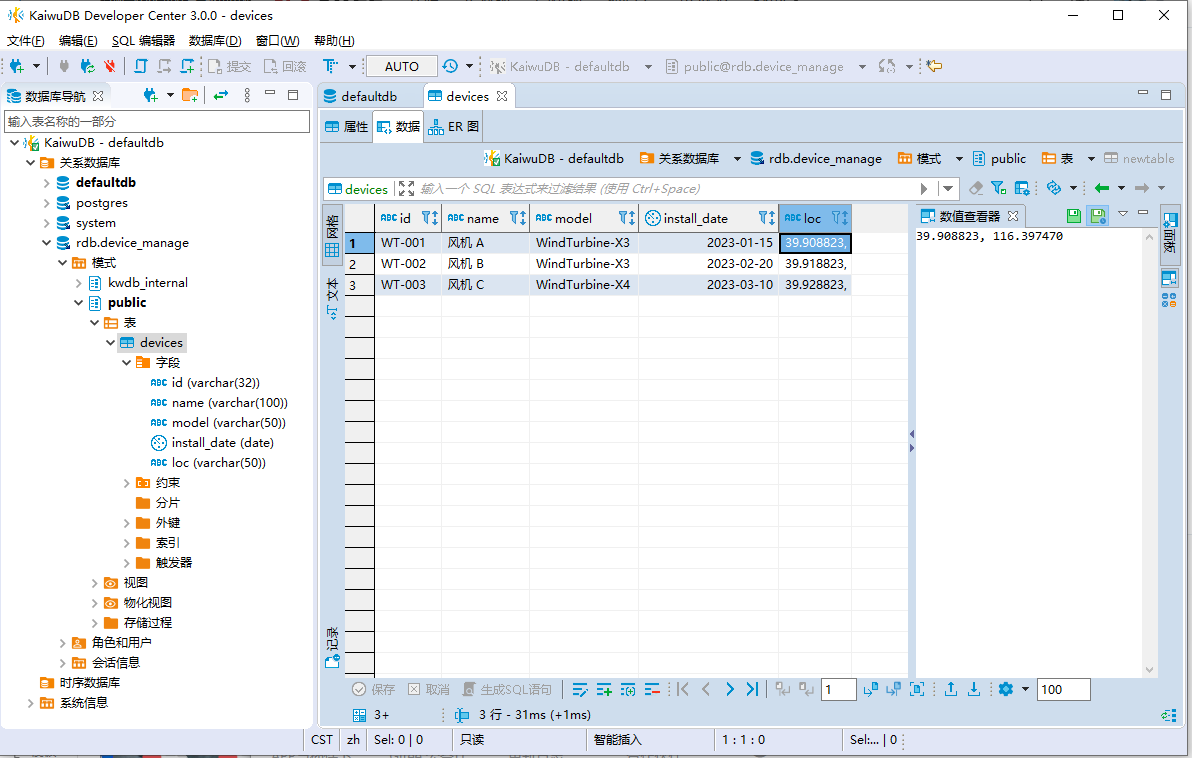Click the export data upload icon
Image resolution: width=1192 pixels, height=758 pixels.
[951, 690]
